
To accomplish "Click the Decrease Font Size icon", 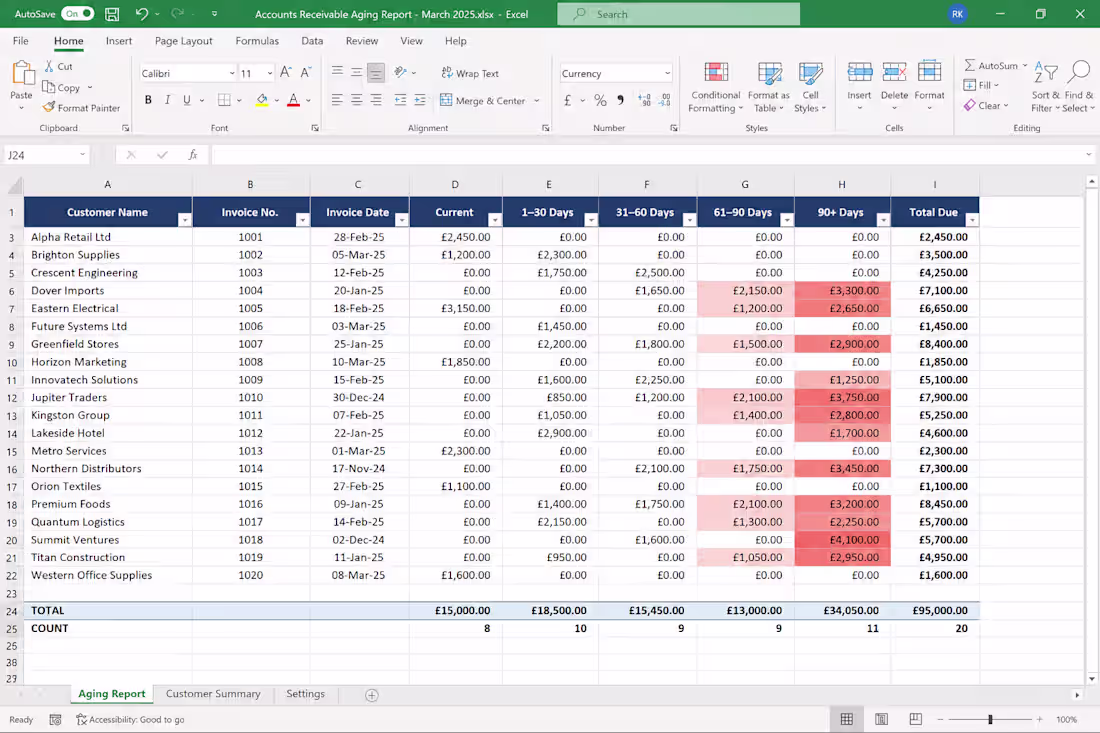I will [x=306, y=72].
